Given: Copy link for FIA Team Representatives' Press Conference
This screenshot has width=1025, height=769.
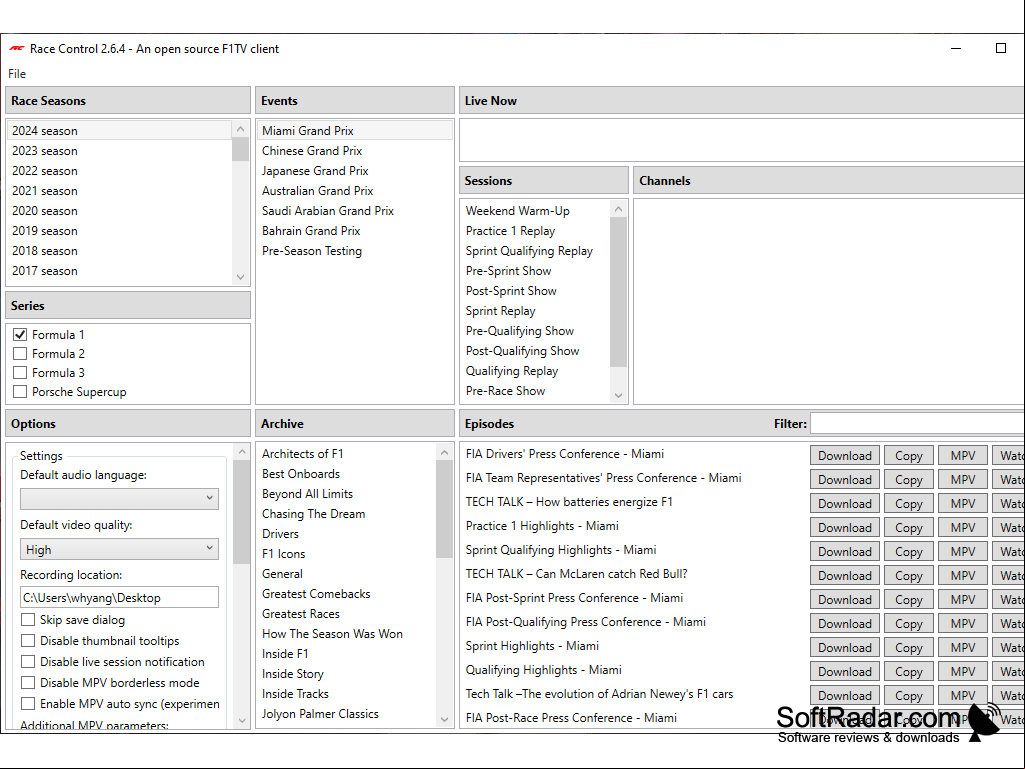Looking at the screenshot, I should [x=909, y=480].
